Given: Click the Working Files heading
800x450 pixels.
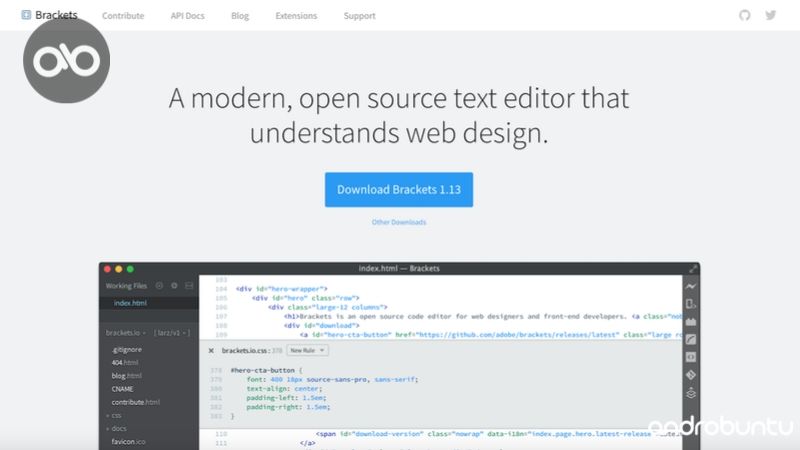Looking at the screenshot, I should 126,286.
